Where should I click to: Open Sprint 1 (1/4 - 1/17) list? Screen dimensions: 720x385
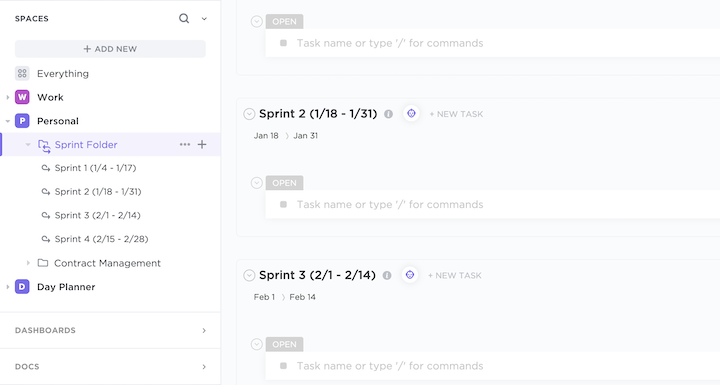[96, 168]
